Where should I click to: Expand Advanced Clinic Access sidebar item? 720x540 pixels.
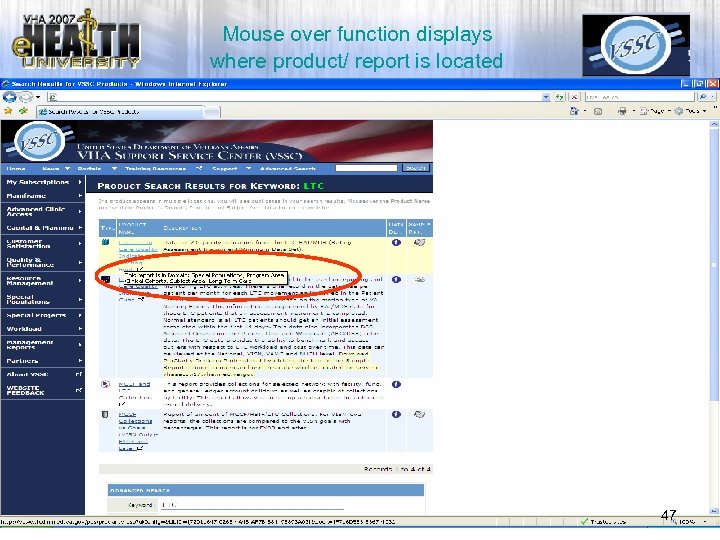click(43, 211)
